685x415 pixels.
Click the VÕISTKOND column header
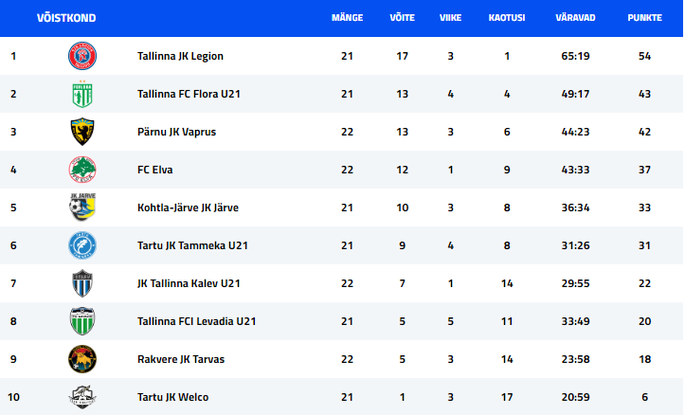point(66,18)
